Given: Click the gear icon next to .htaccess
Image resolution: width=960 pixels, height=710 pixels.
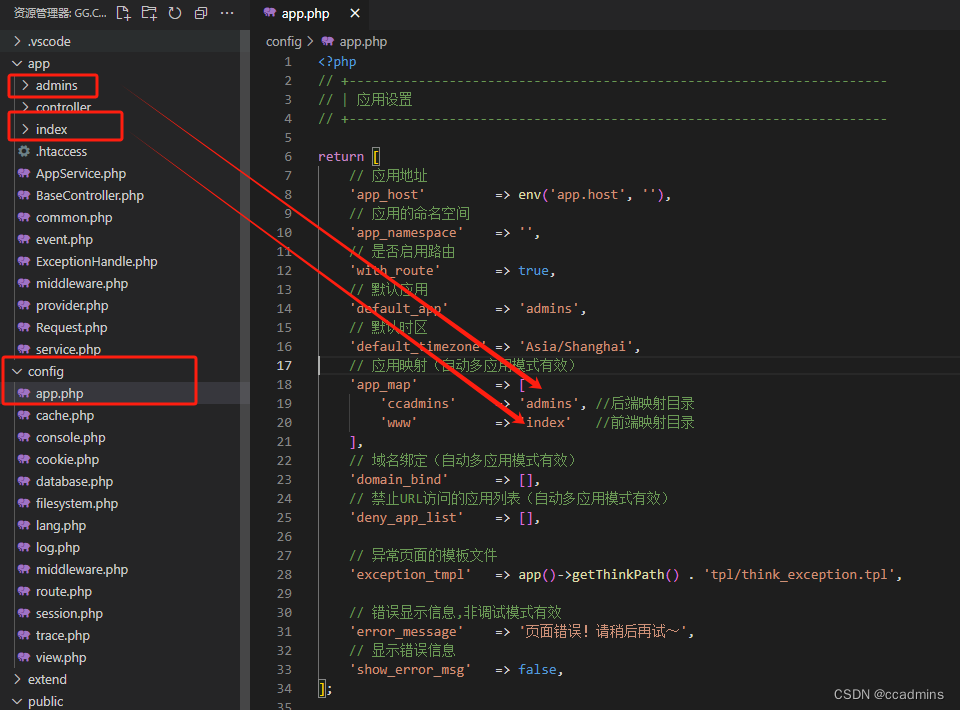Looking at the screenshot, I should (26, 151).
